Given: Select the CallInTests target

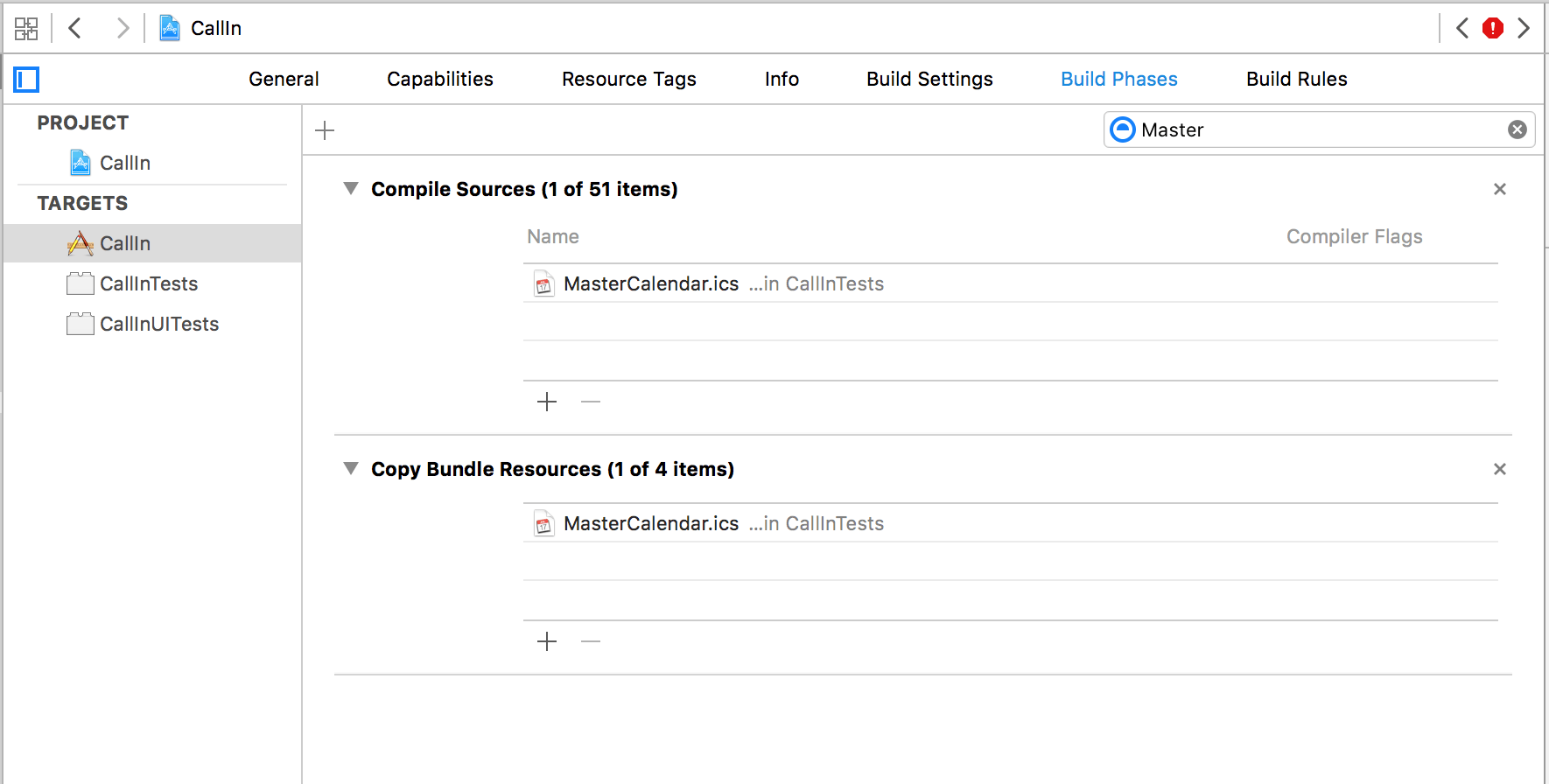Looking at the screenshot, I should (149, 283).
